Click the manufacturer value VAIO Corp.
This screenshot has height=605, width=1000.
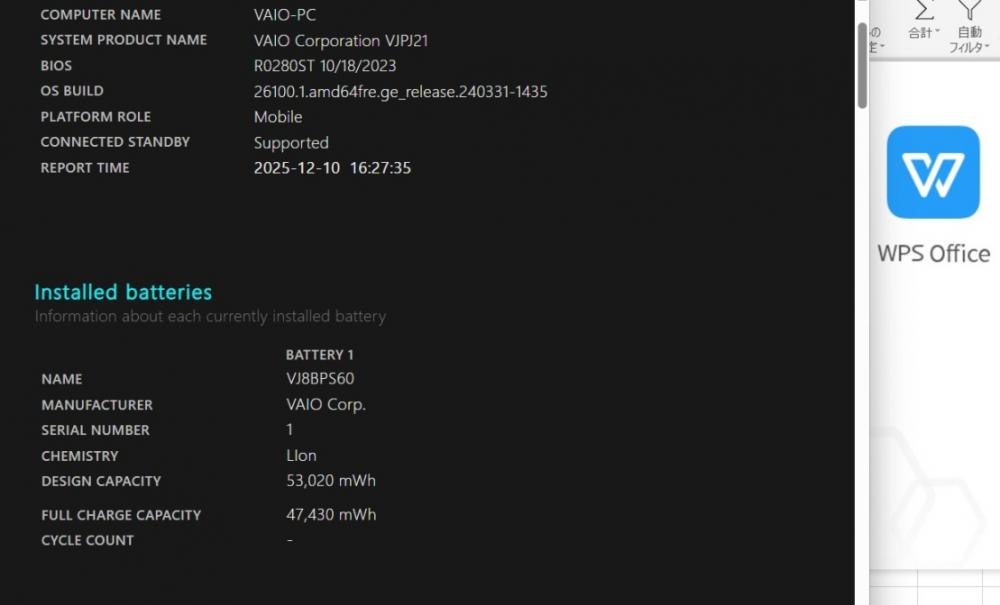pyautogui.click(x=326, y=405)
